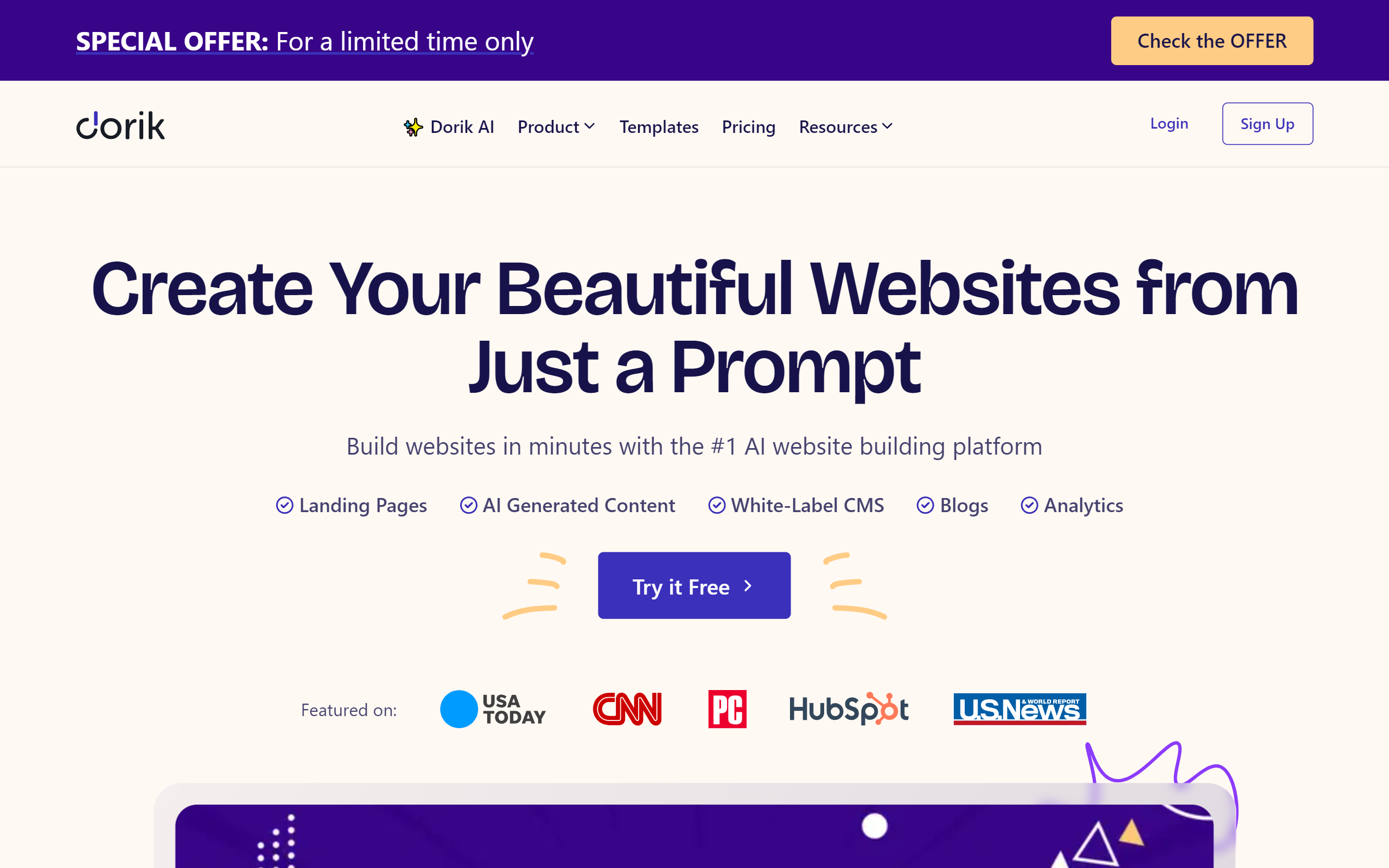Viewport: 1389px width, 868px height.
Task: Click the Check the OFFER button
Action: [x=1211, y=40]
